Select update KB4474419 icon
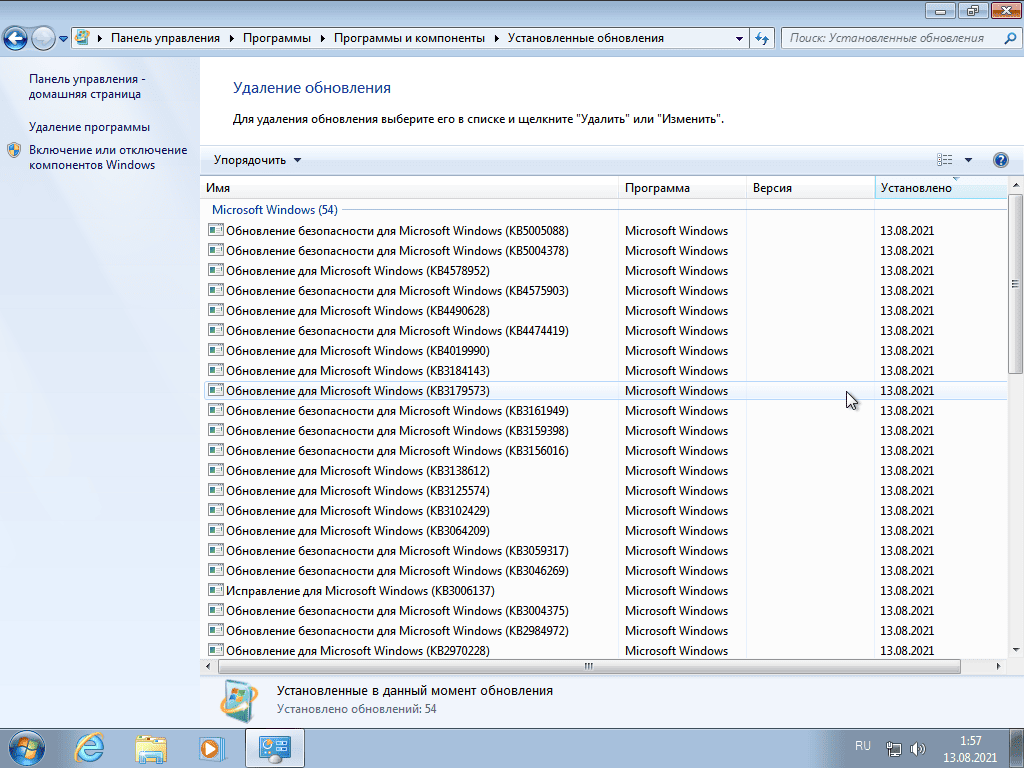The height and width of the screenshot is (768, 1024). coord(216,330)
